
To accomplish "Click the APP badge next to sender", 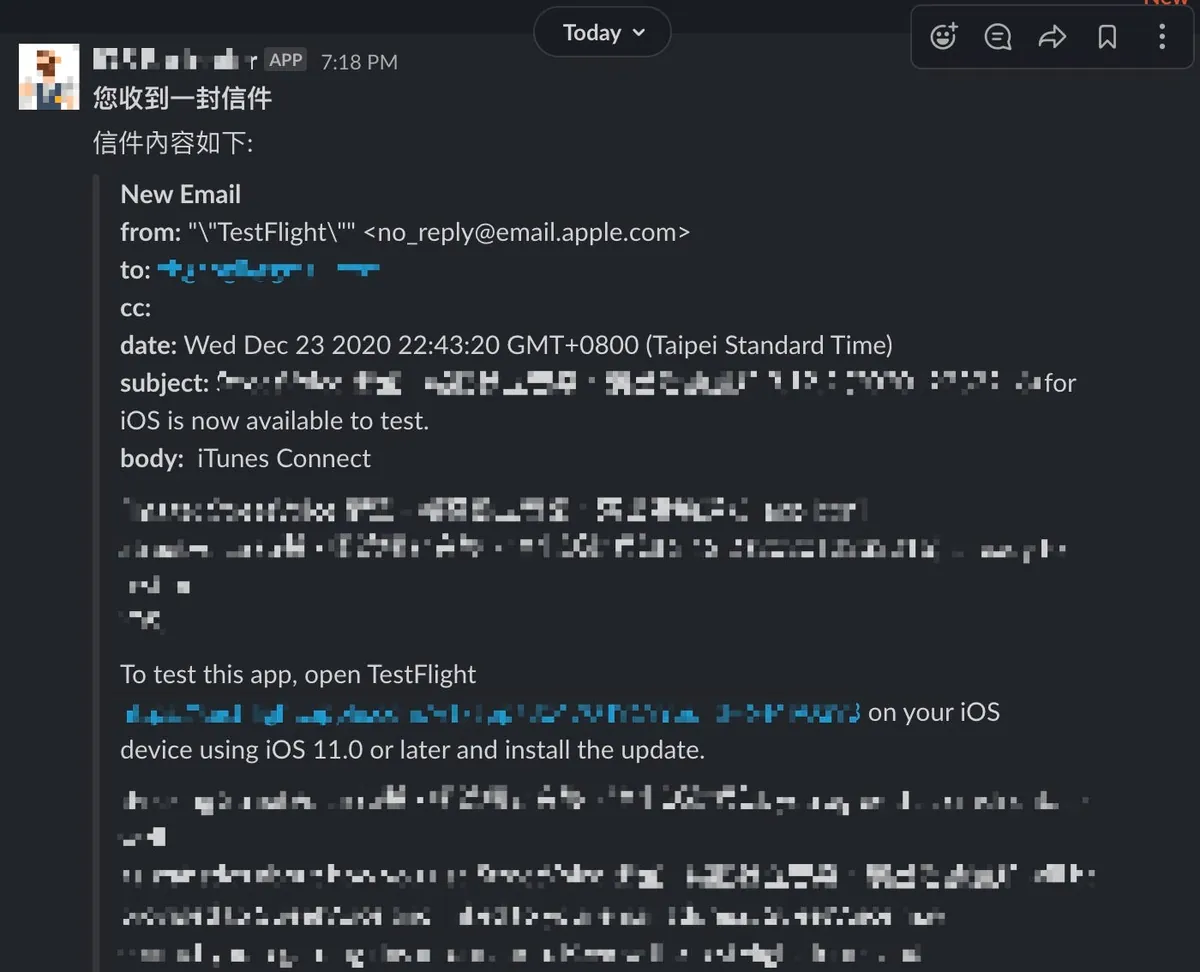I will point(286,60).
